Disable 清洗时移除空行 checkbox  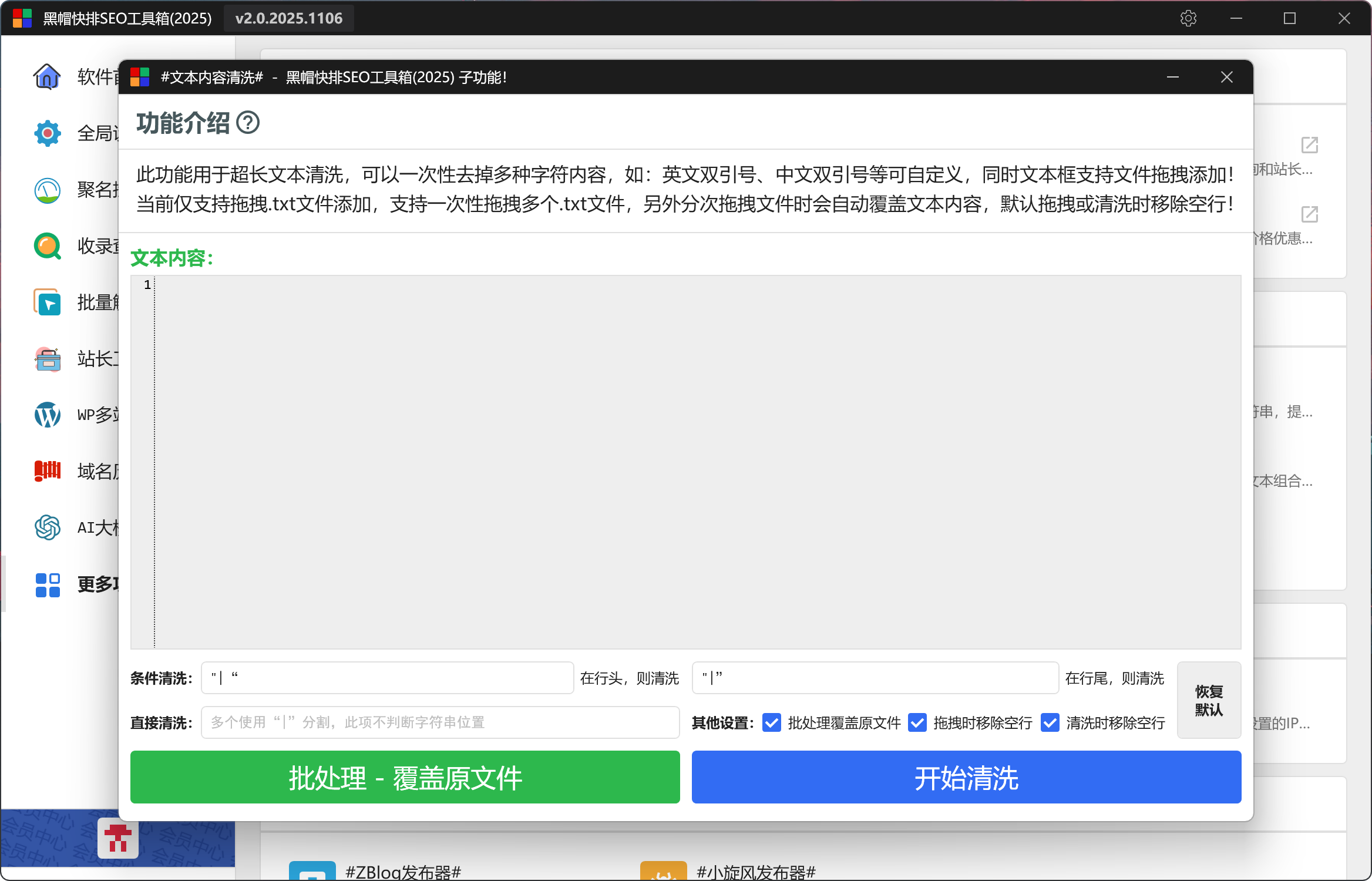tap(1050, 722)
